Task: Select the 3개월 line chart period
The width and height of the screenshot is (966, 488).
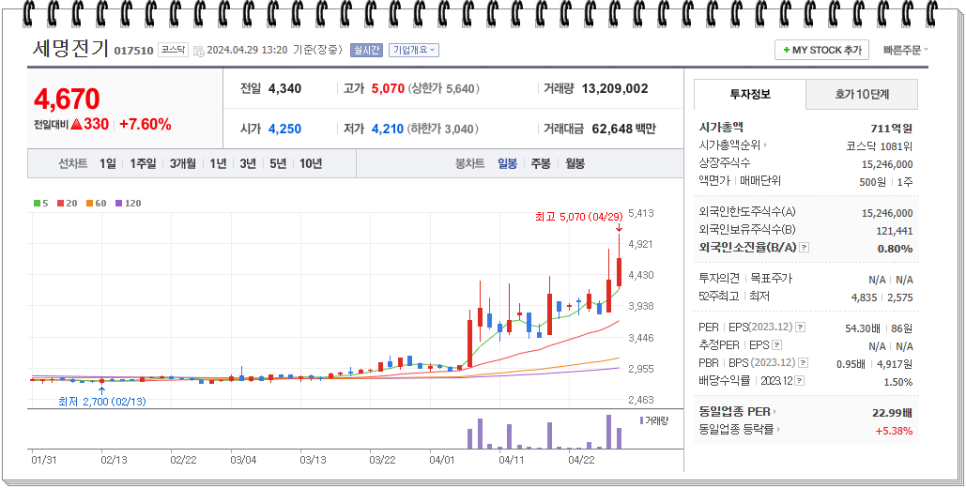Action: (x=182, y=164)
